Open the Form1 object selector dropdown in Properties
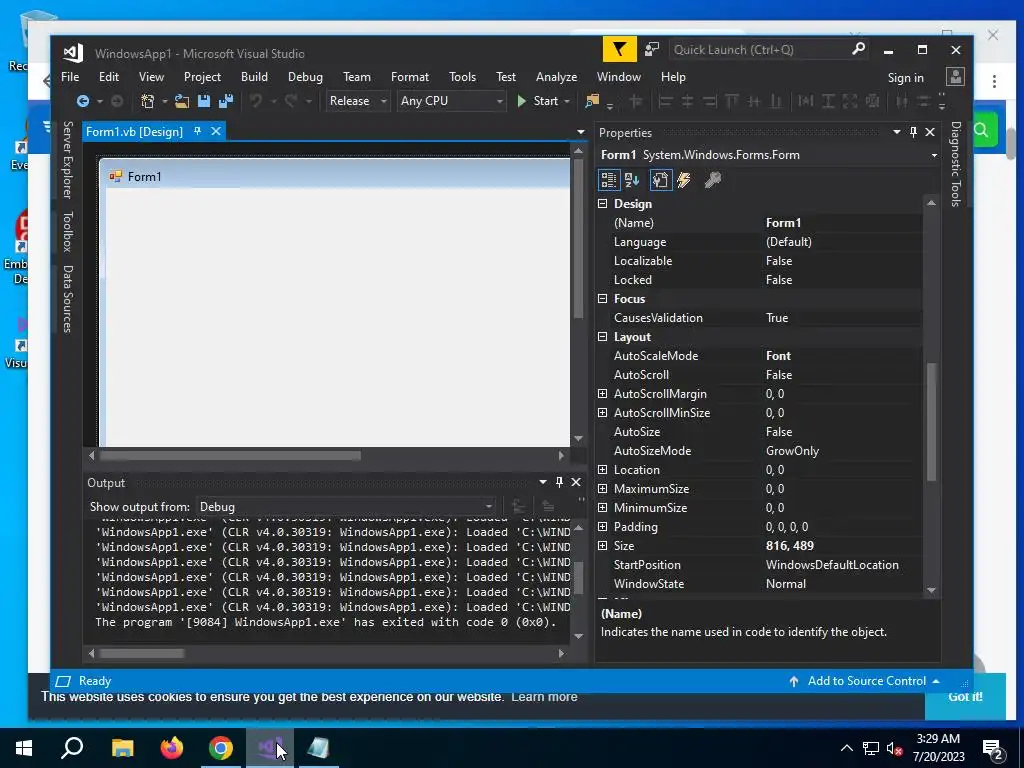Viewport: 1024px width, 768px height. click(x=934, y=155)
